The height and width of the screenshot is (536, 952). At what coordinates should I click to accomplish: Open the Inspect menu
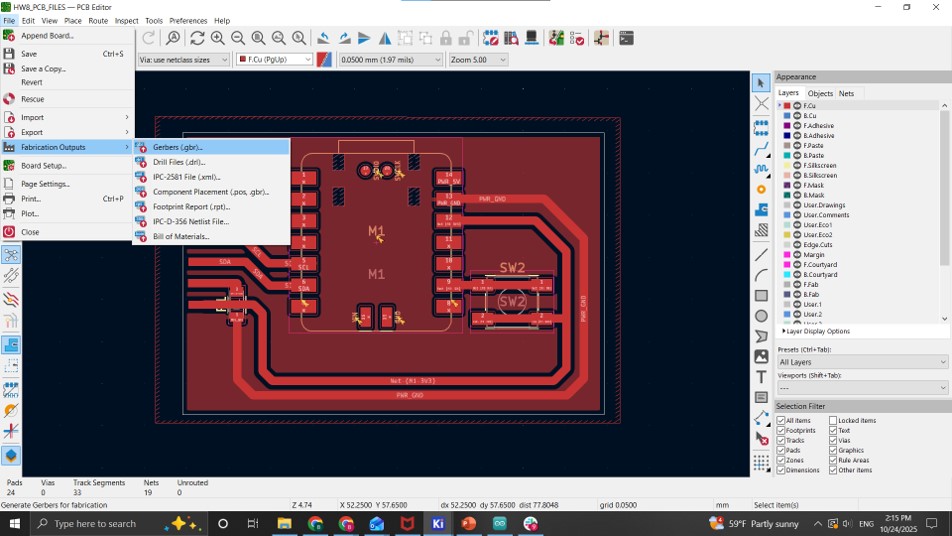(x=126, y=21)
